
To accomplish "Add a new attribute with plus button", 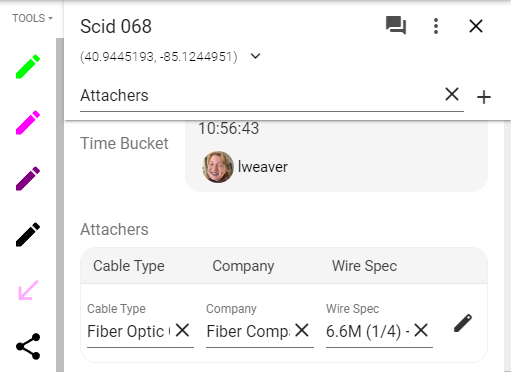I will point(484,97).
